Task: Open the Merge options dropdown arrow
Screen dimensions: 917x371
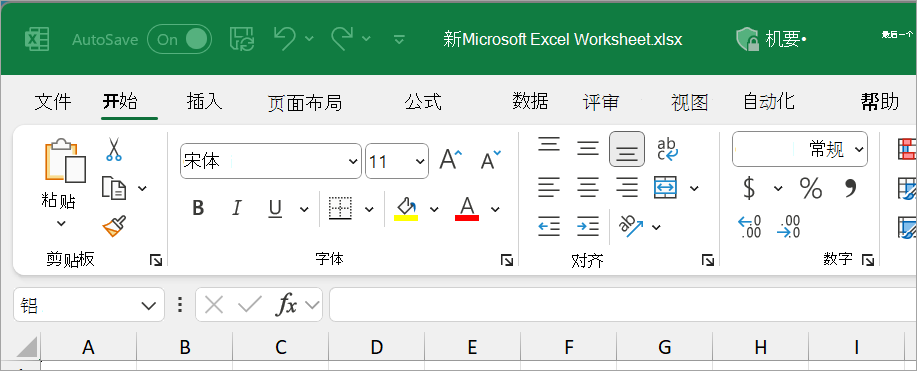Action: (694, 188)
